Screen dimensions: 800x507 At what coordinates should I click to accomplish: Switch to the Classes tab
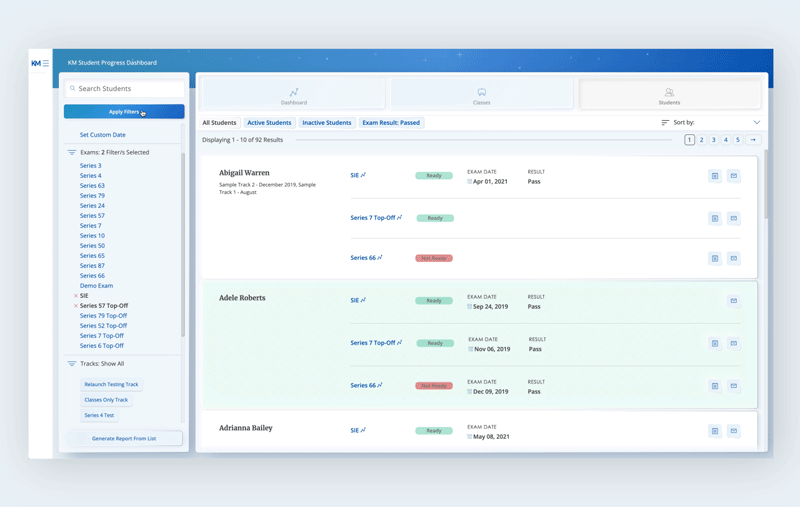click(481, 95)
